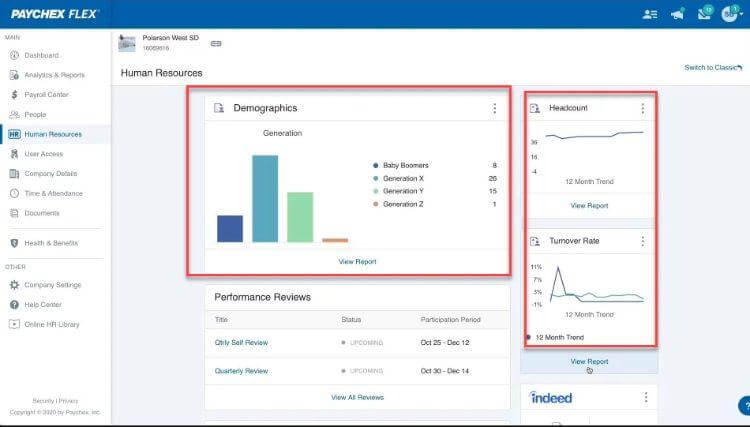Click the Health & Benefits shield icon
The width and height of the screenshot is (750, 427).
point(14,243)
